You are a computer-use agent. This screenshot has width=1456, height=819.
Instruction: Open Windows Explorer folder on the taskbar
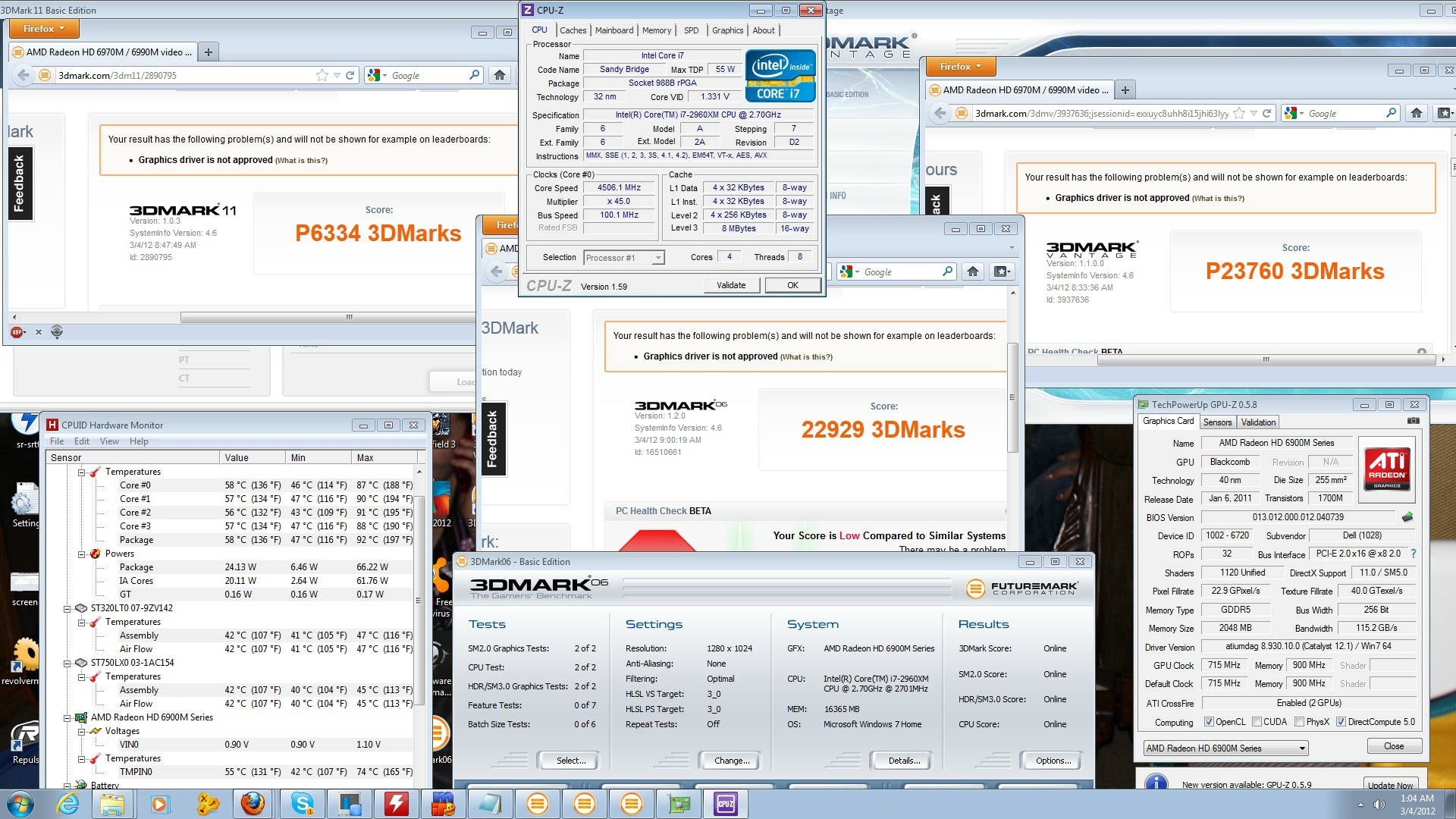pyautogui.click(x=112, y=803)
